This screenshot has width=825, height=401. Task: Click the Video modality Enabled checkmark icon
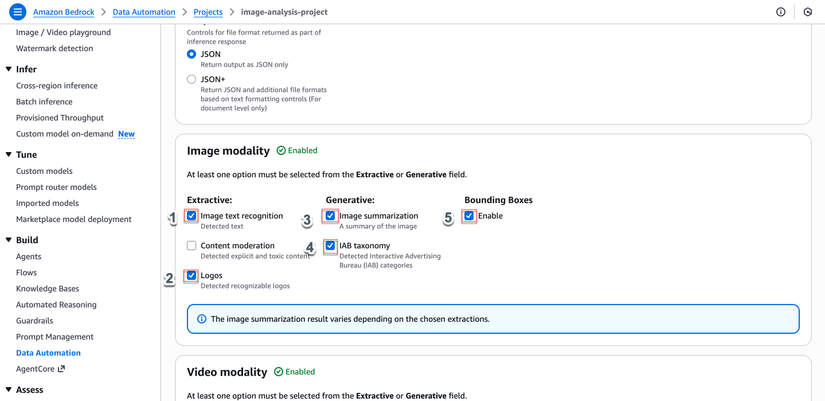point(279,372)
